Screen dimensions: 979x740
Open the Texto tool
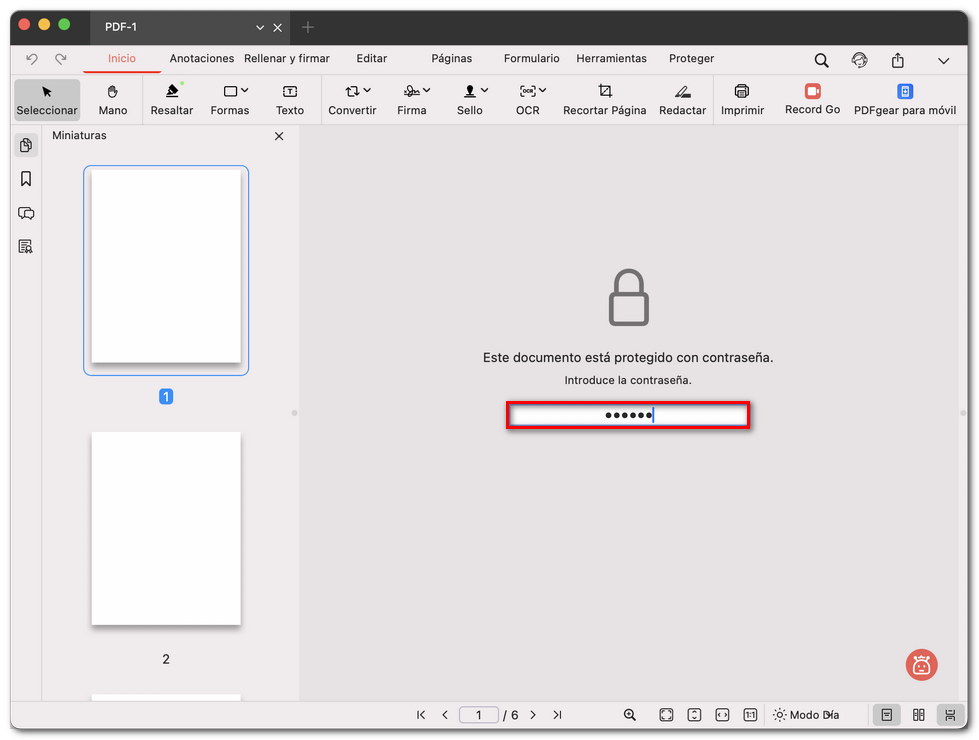pos(289,99)
